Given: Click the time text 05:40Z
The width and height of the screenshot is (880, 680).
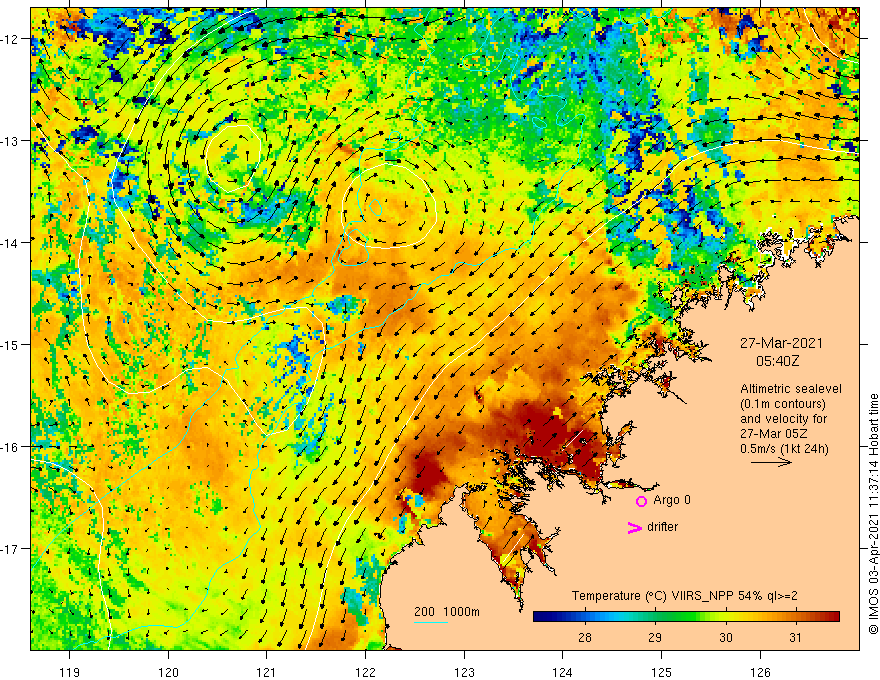Looking at the screenshot, I should [777, 361].
